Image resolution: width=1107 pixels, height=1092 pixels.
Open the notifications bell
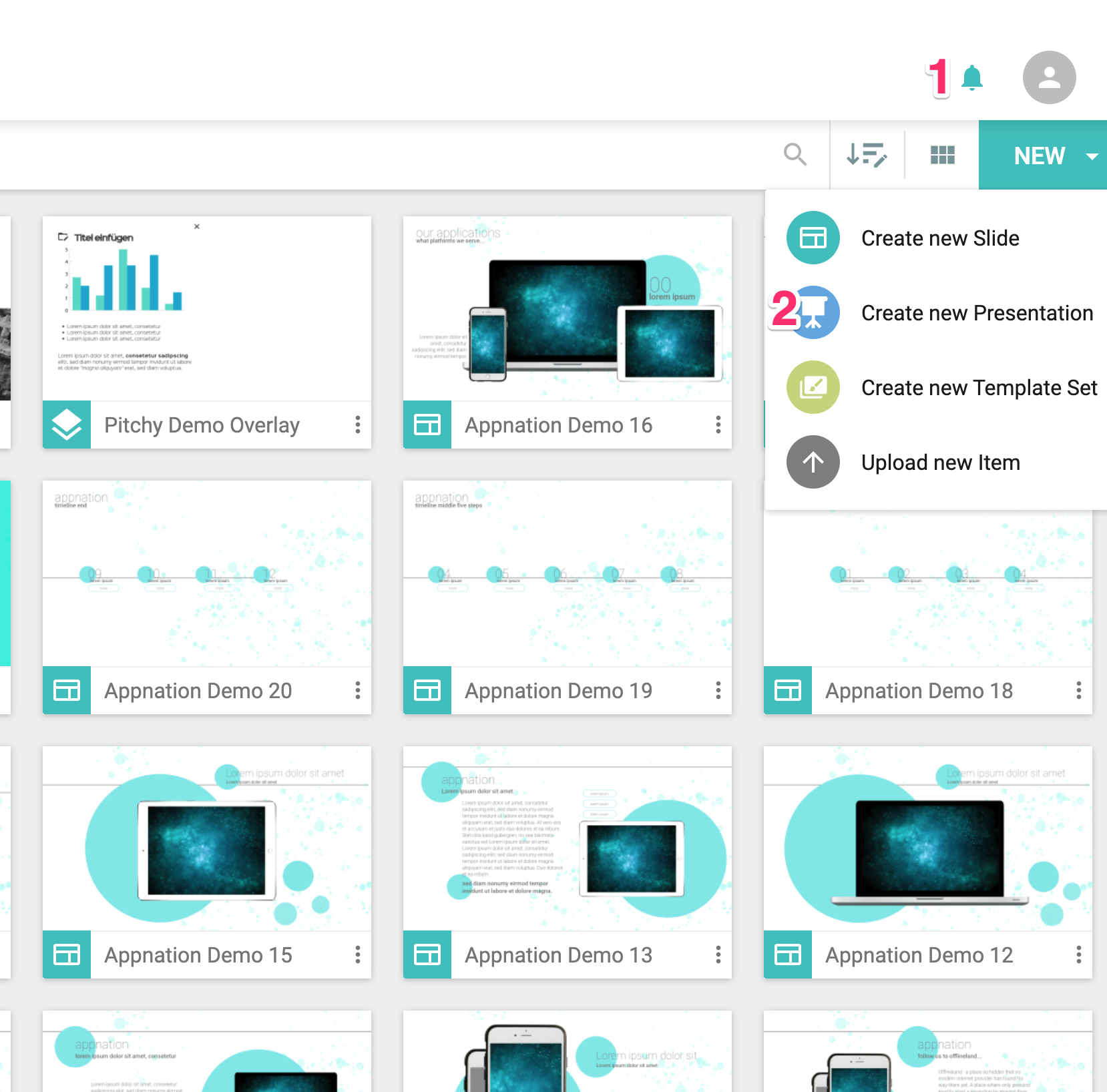coord(972,78)
